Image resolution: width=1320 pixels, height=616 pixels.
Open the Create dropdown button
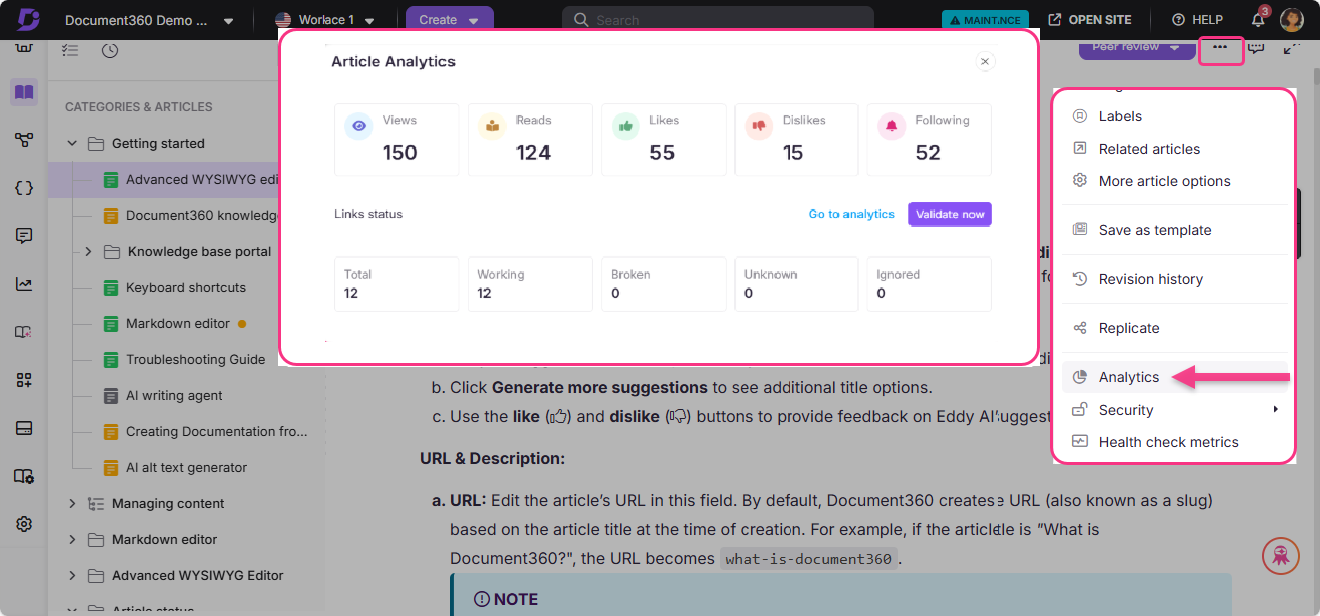tap(449, 20)
